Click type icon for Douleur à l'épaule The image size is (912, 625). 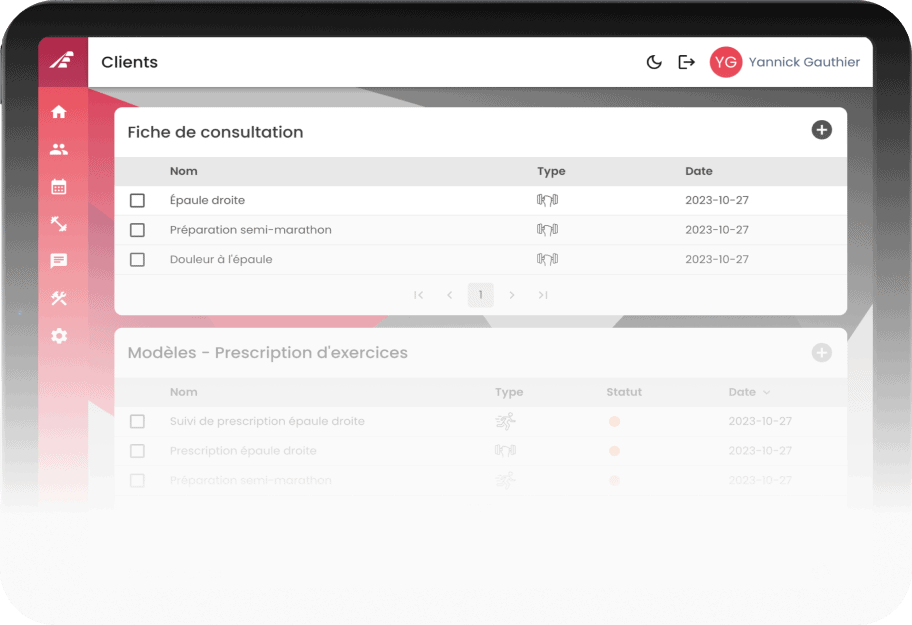pyautogui.click(x=547, y=259)
